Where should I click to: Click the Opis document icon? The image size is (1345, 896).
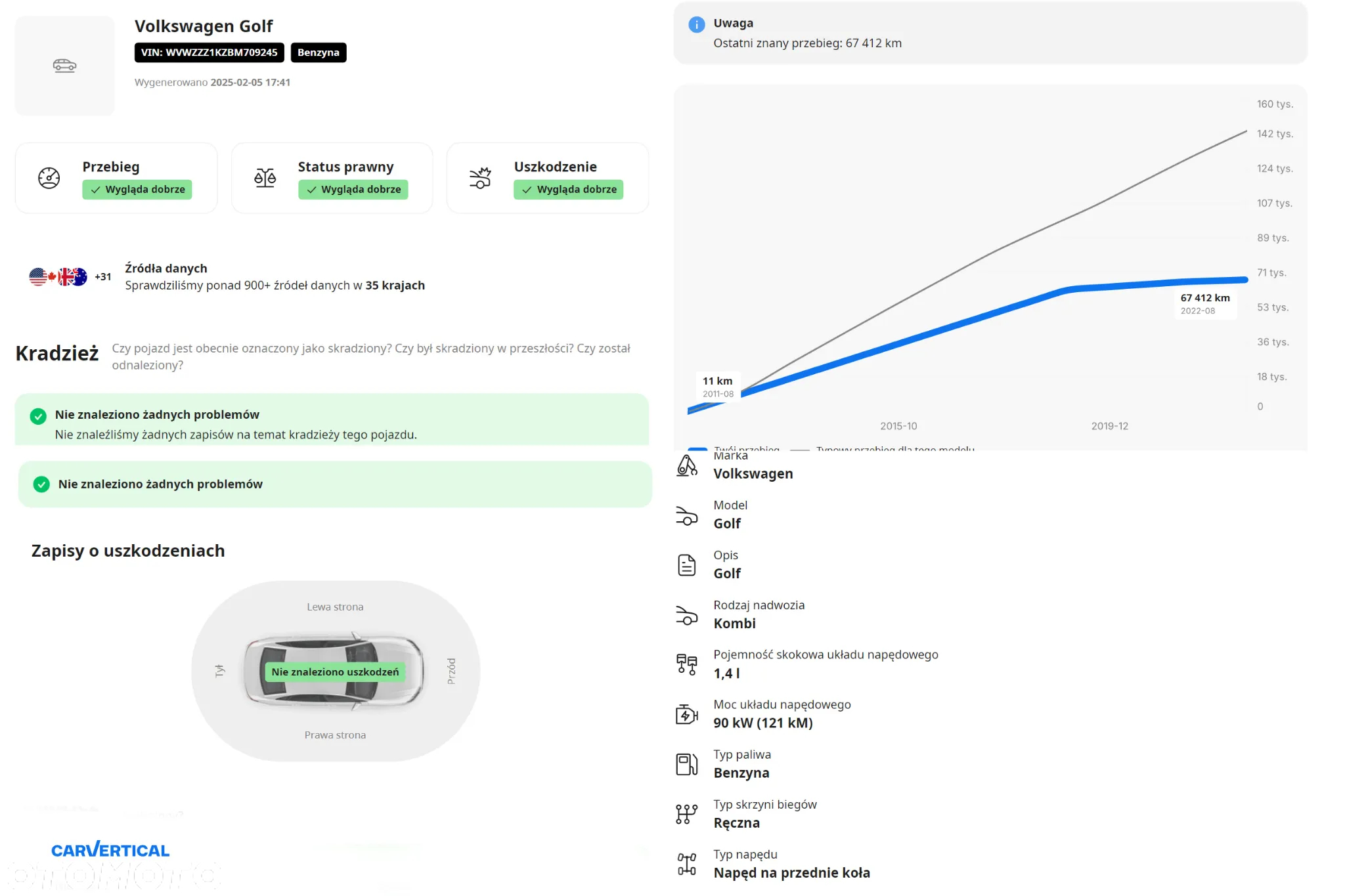click(687, 565)
